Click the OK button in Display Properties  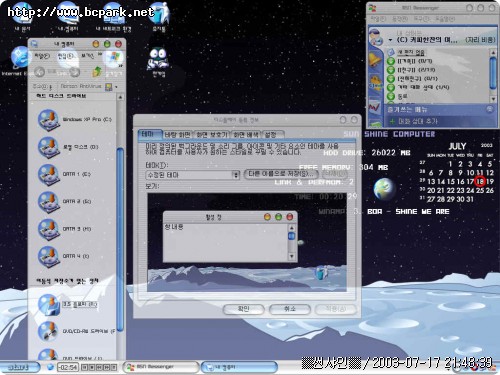tap(244, 309)
